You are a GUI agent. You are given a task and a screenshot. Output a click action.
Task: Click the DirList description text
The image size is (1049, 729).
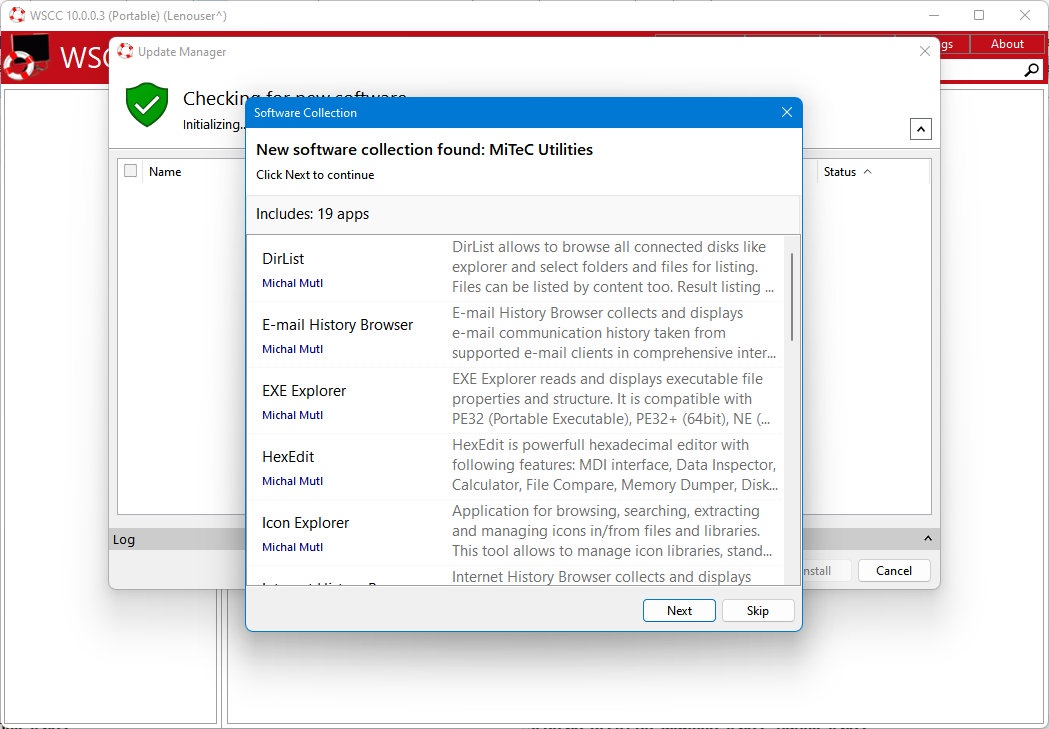(x=613, y=267)
